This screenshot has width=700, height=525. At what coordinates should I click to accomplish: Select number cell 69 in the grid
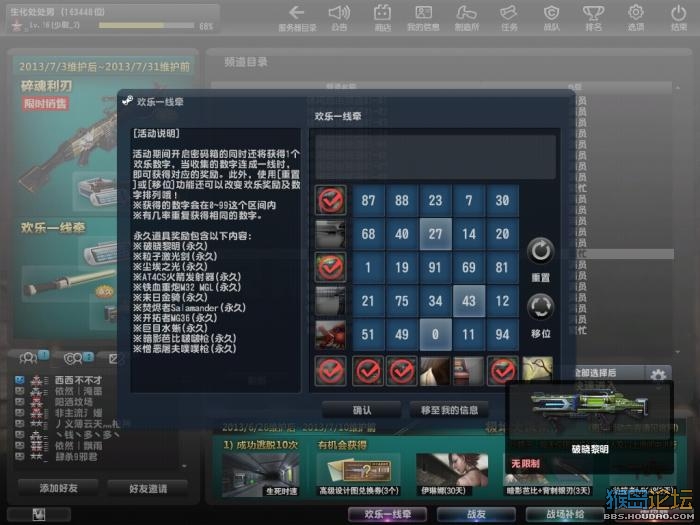pos(469,267)
